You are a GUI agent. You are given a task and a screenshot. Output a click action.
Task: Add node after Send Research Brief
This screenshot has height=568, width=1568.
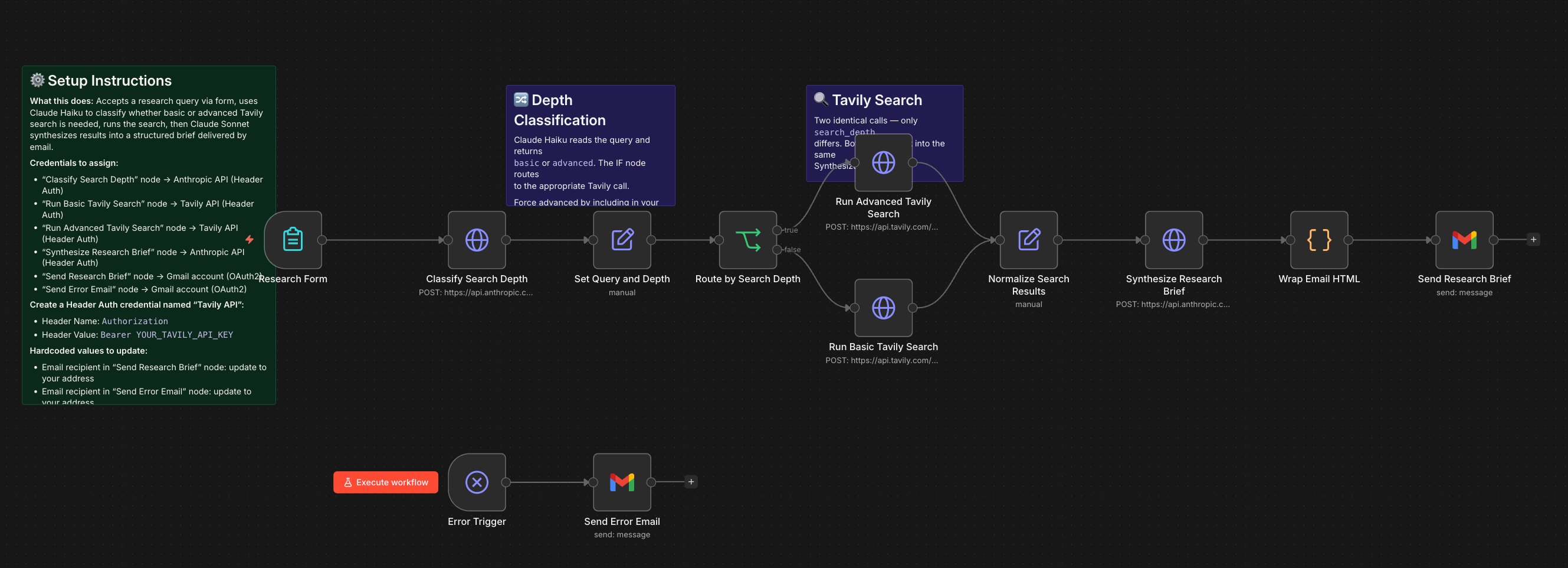pos(1533,240)
